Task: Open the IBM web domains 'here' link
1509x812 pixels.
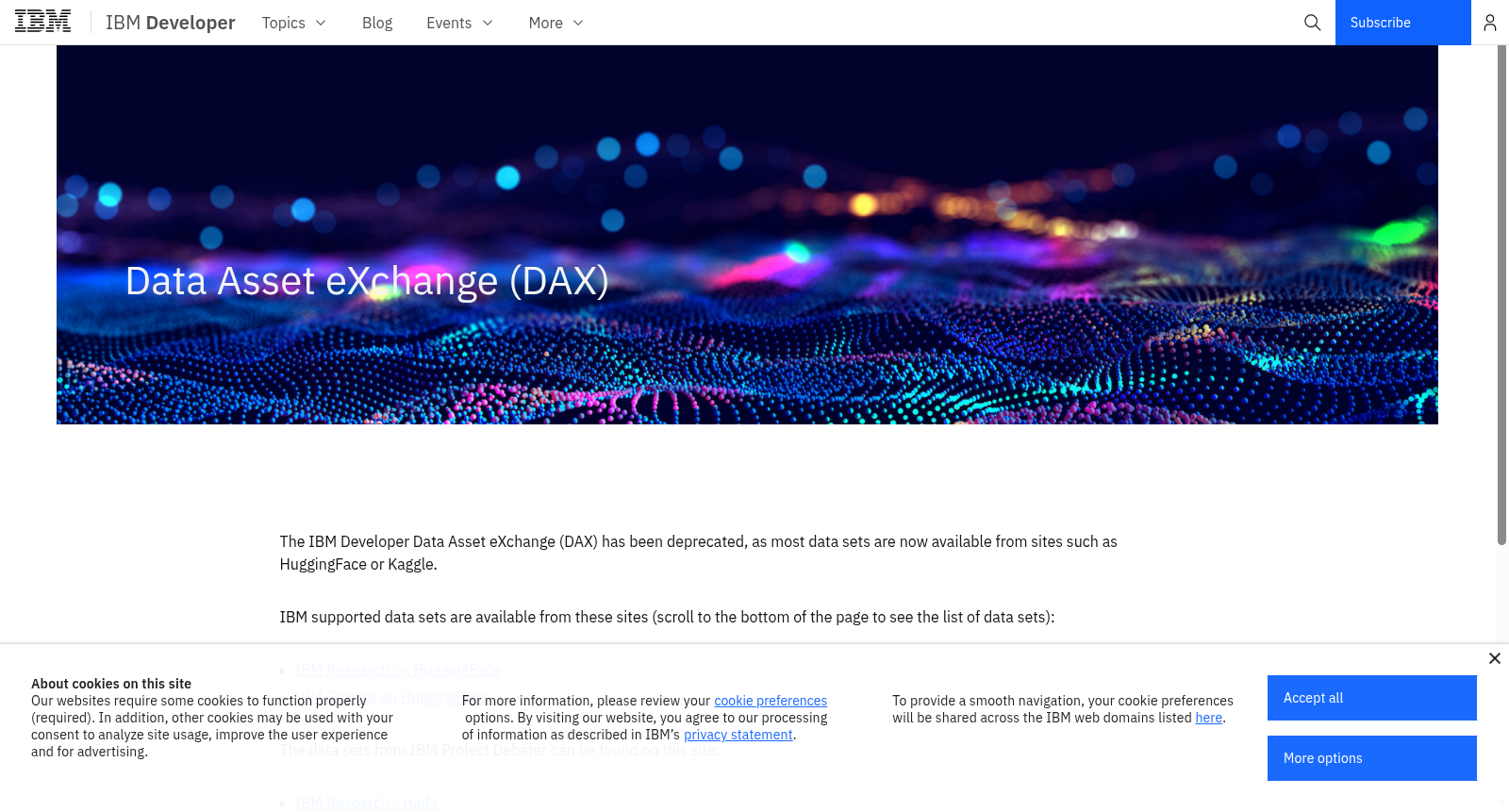Action: (x=1209, y=718)
